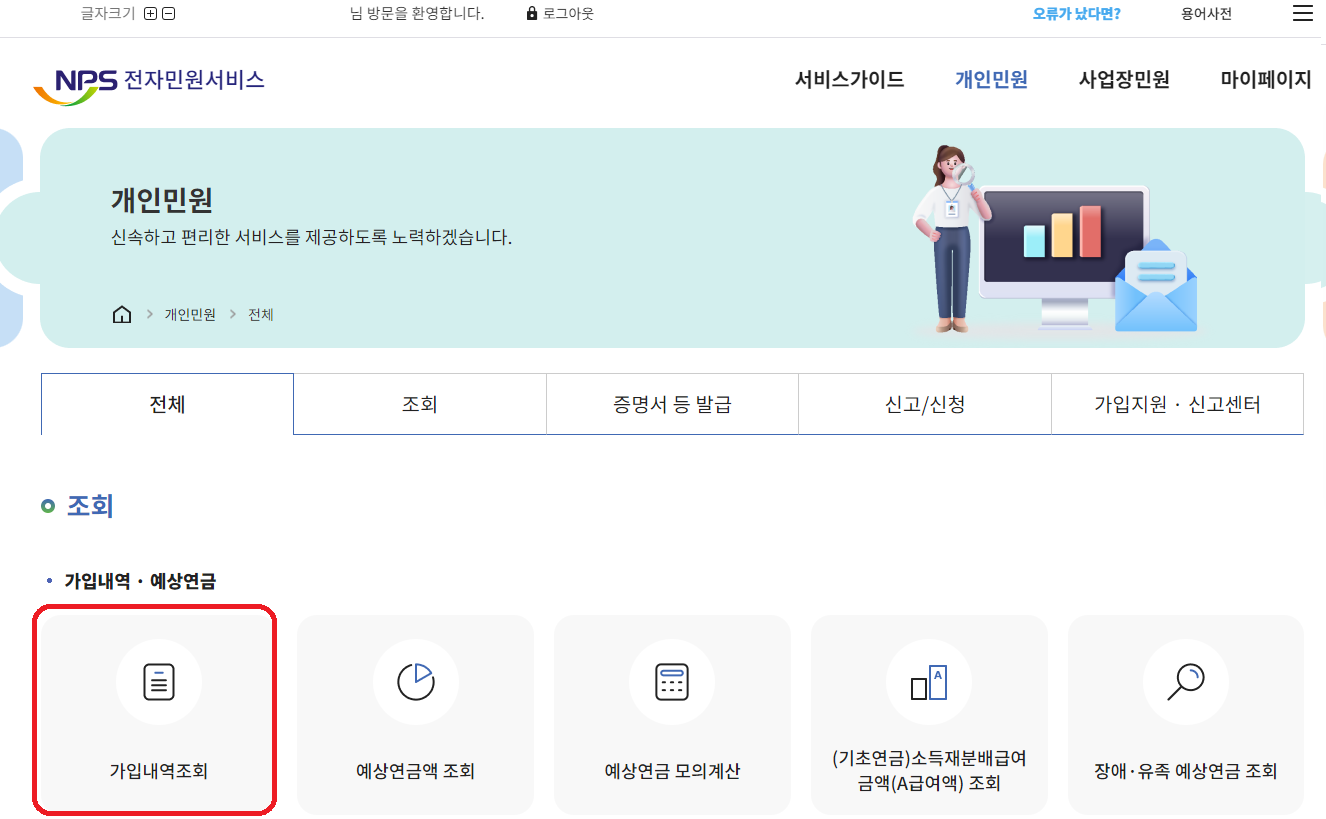Select the 장애·유족 예상연금 조회 magnifier icon
The width and height of the screenshot is (1326, 819).
point(1186,682)
